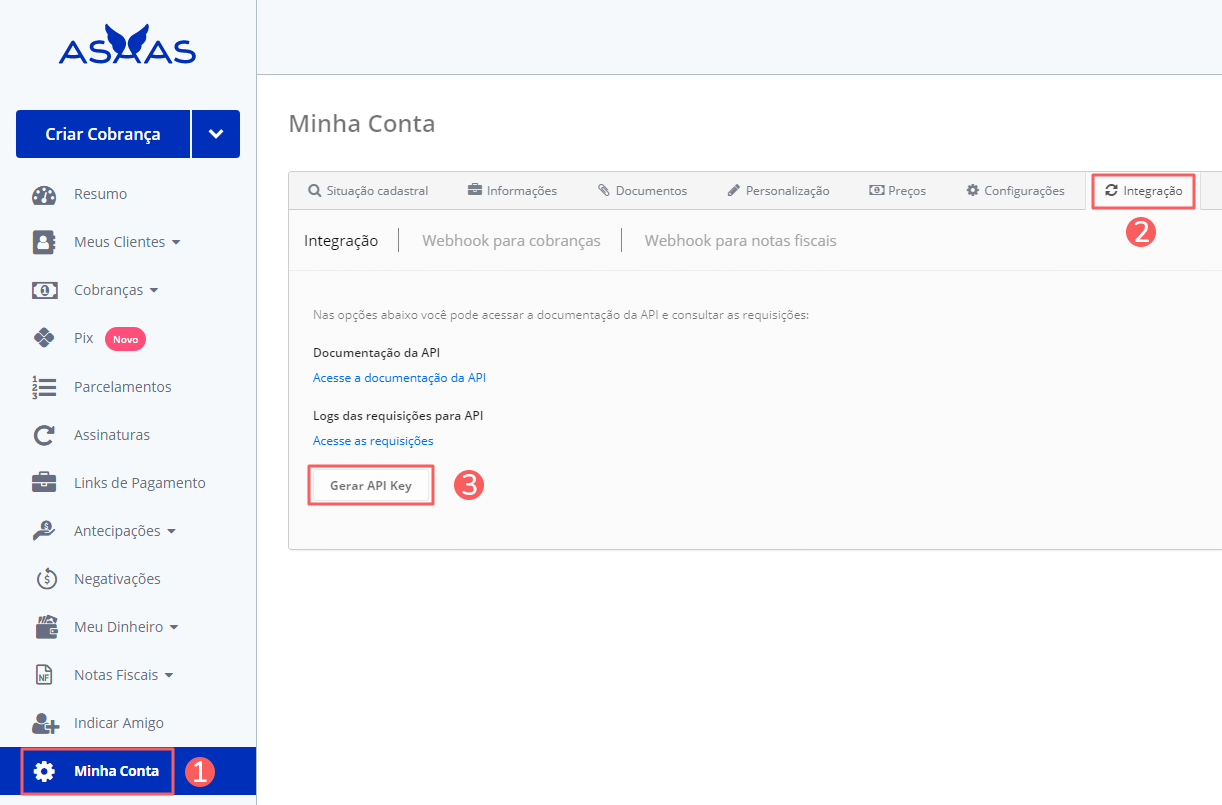Open the Acesse a documentação da API link
Image resolution: width=1222 pixels, height=805 pixels.
(x=399, y=378)
